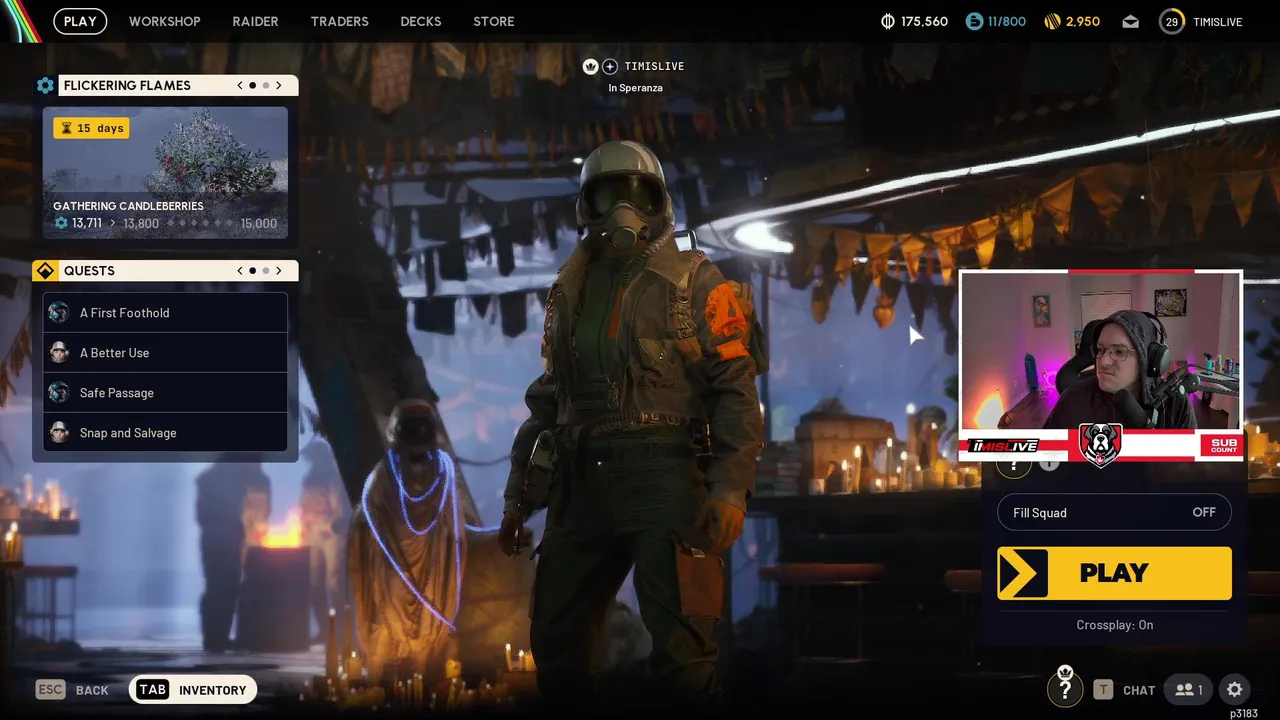Viewport: 1280px width, 720px height.
Task: Switch to the WORKSHOP tab
Action: (x=165, y=21)
